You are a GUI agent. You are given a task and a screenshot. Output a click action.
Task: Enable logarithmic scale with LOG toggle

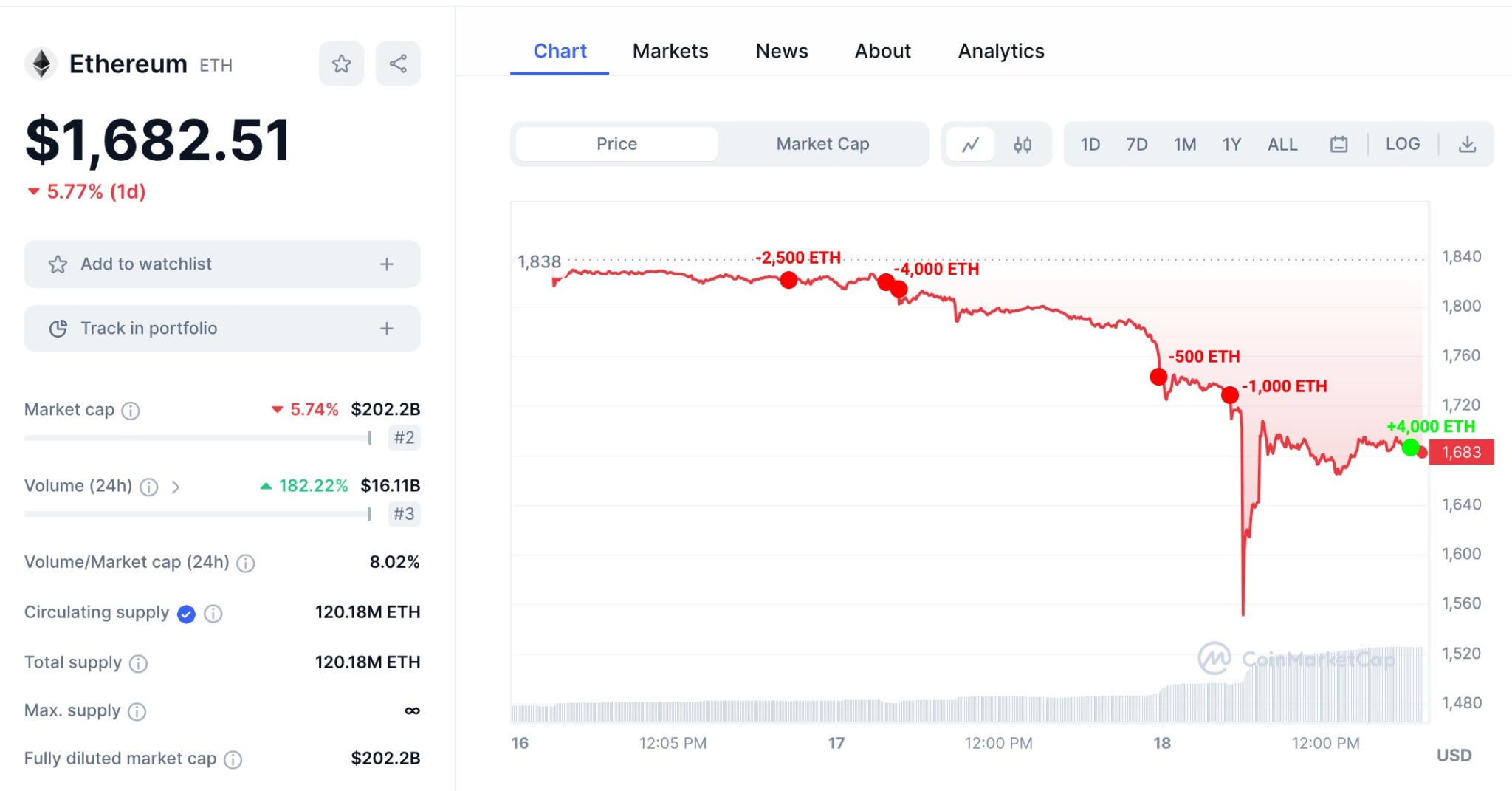click(1402, 144)
